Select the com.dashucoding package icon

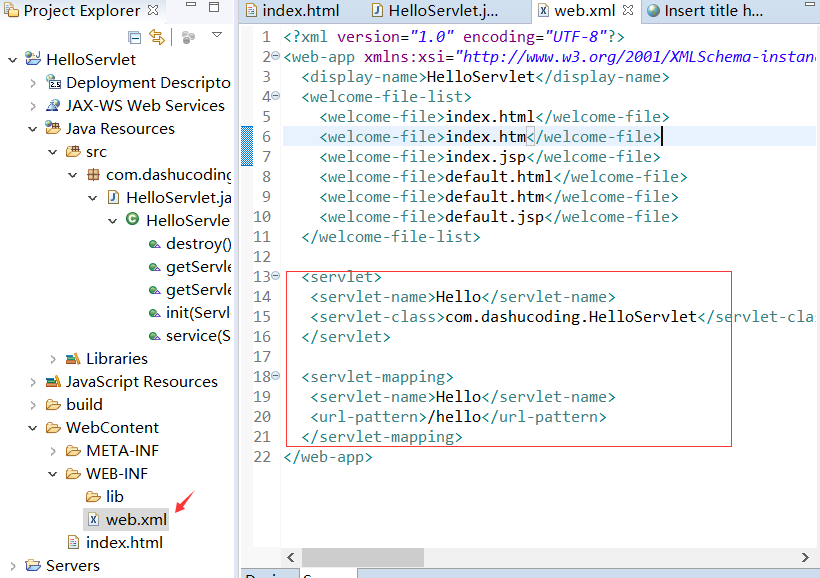coord(93,175)
